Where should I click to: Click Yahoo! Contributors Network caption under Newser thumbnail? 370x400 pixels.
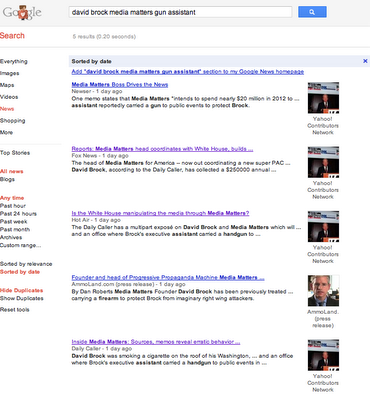click(x=323, y=126)
